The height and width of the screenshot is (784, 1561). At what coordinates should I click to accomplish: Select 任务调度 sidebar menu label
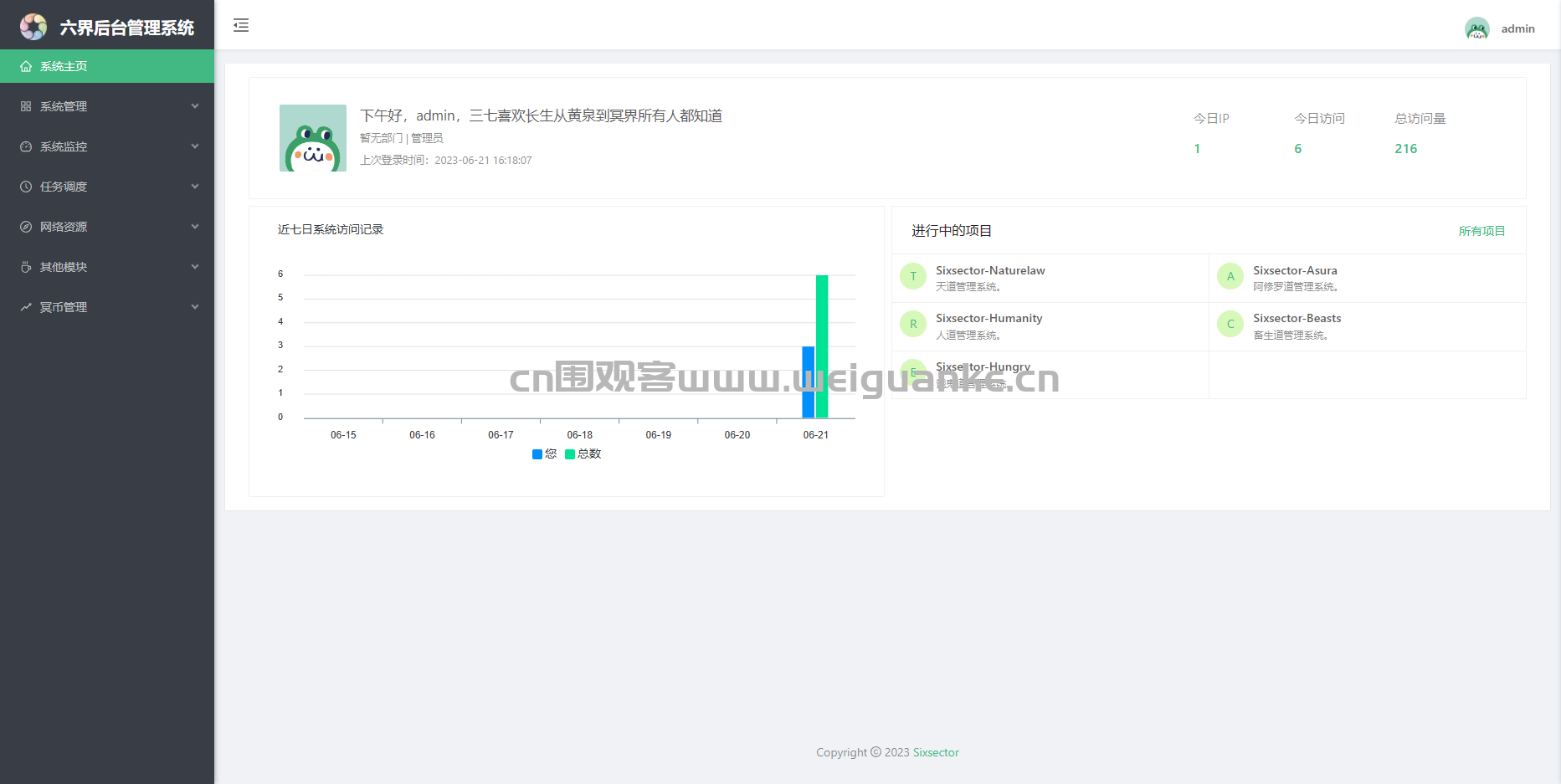pos(64,187)
